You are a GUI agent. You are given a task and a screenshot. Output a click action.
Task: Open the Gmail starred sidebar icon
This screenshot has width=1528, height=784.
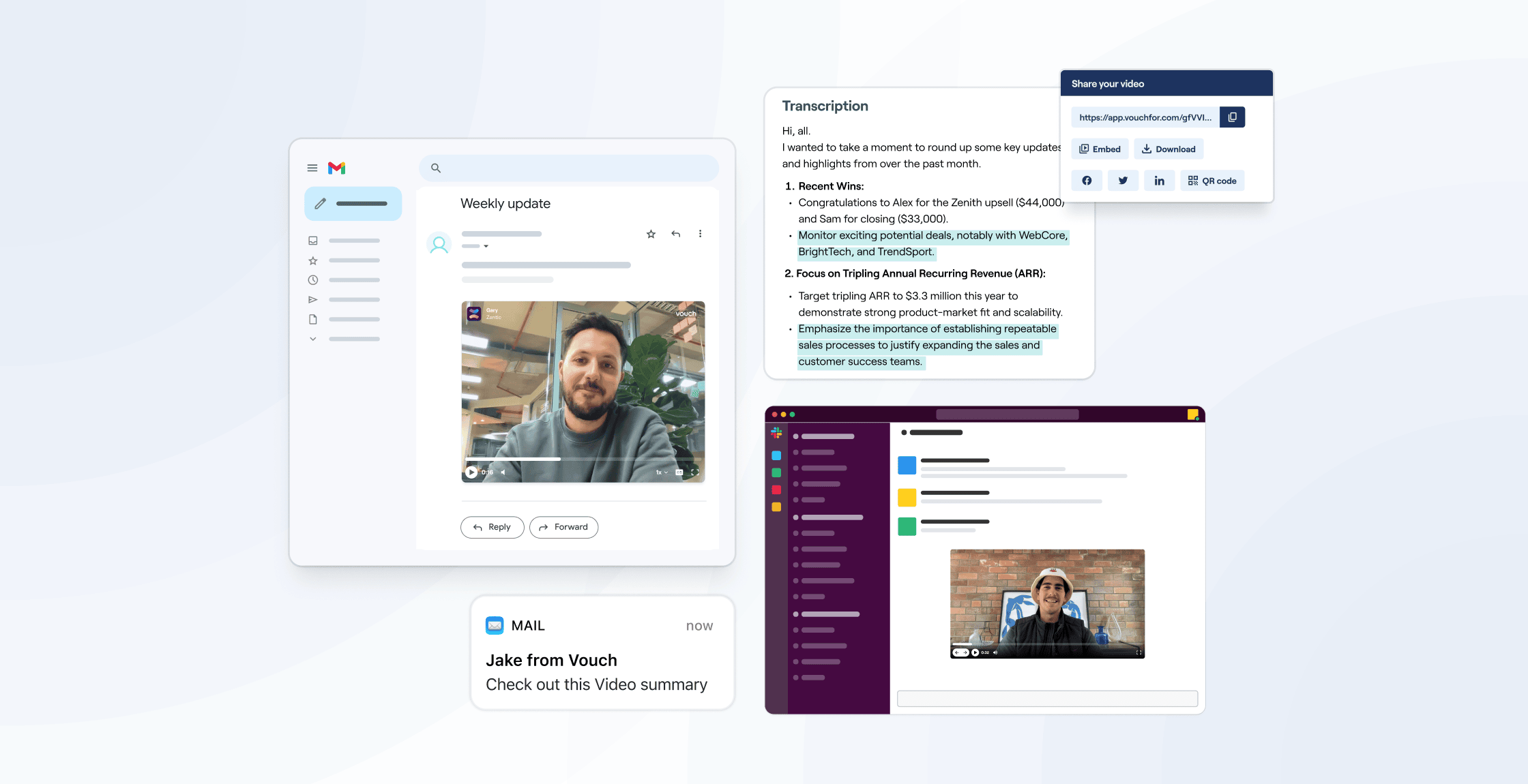313,260
